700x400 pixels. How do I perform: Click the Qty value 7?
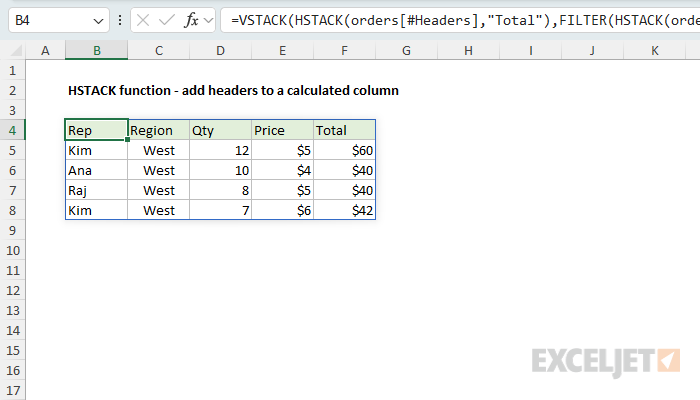tap(221, 210)
